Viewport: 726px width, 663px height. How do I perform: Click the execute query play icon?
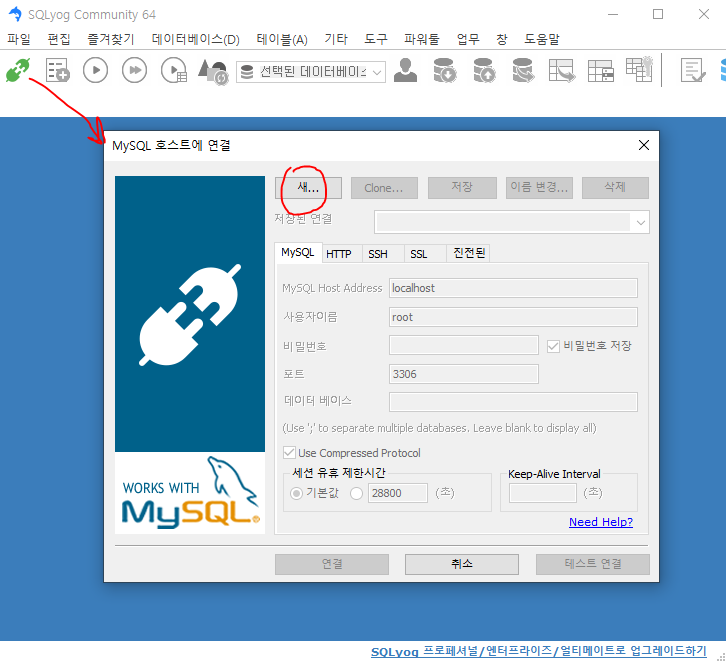coord(95,70)
